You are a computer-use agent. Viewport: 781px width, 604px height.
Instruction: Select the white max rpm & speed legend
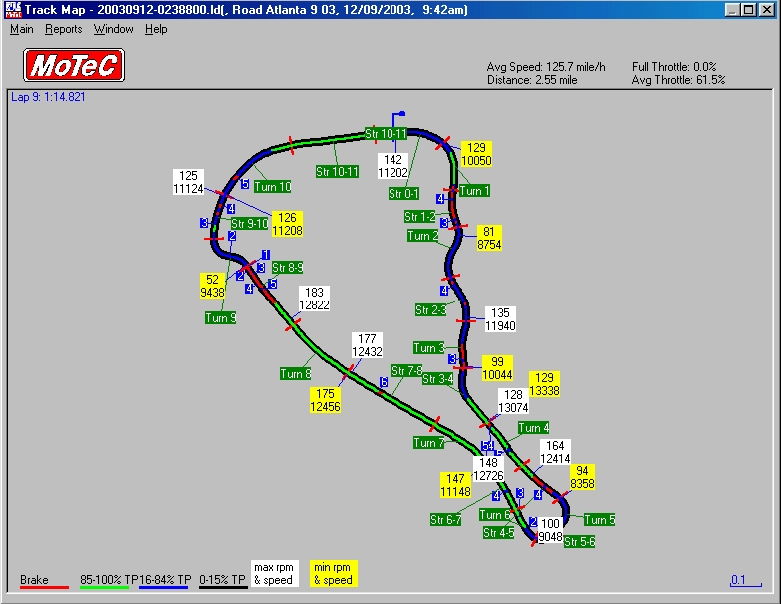tap(274, 573)
